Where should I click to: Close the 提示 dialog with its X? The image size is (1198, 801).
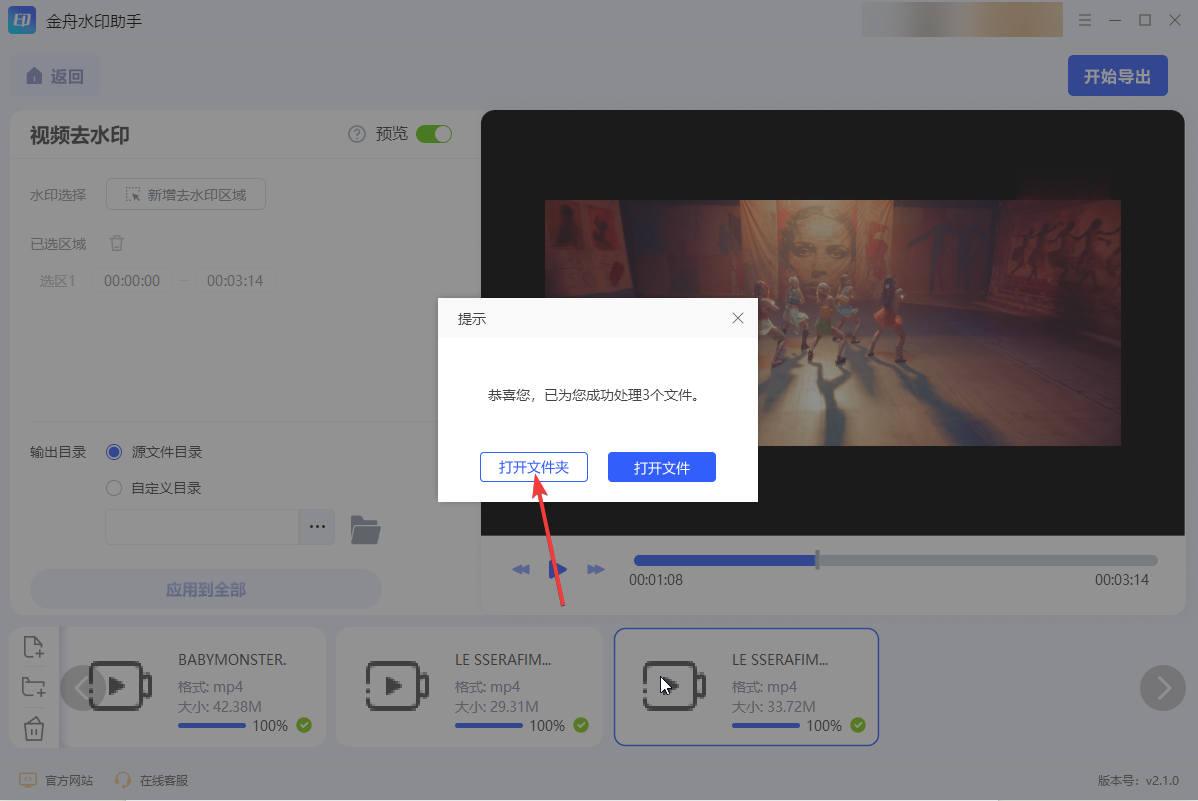pyautogui.click(x=737, y=318)
